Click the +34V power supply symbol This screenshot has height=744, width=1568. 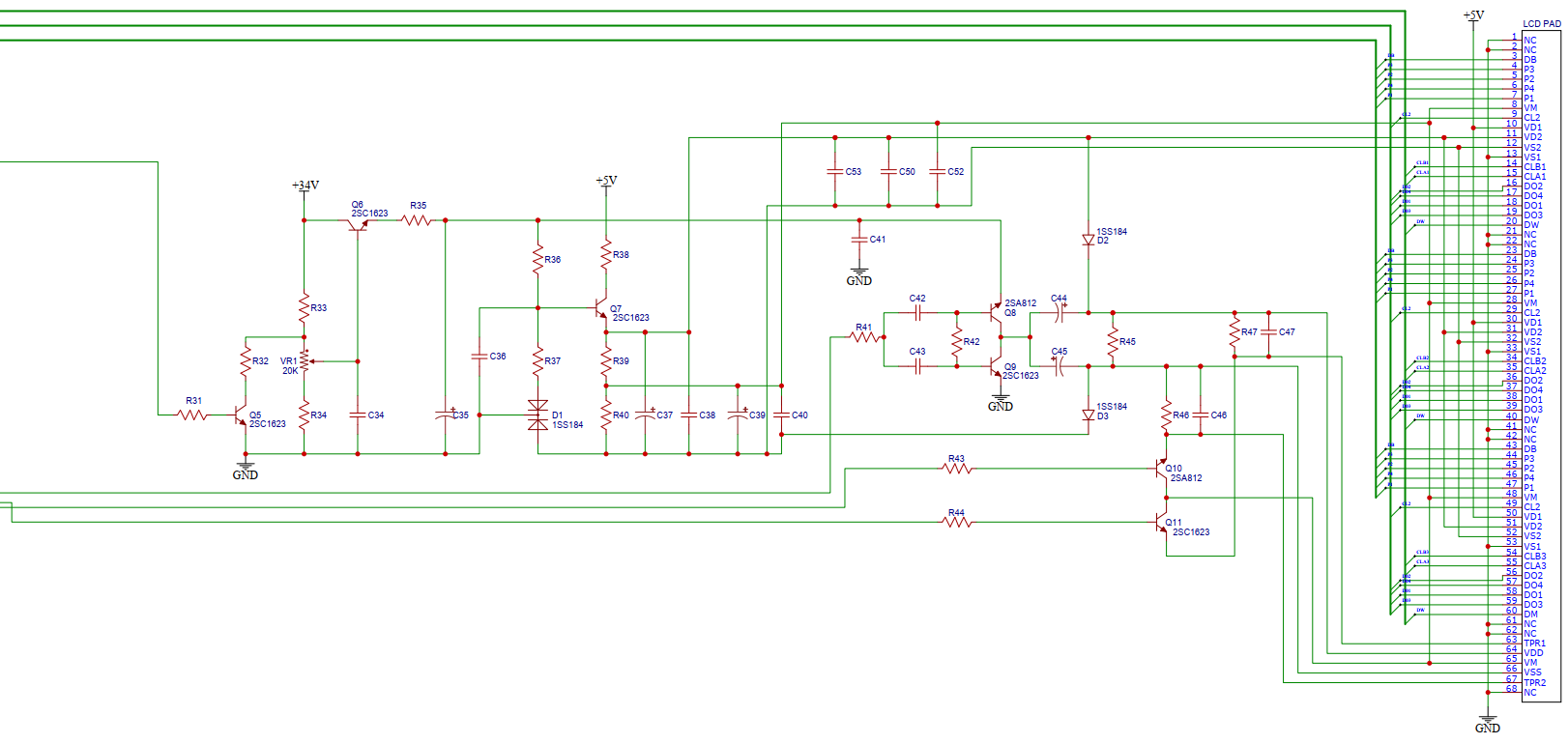pos(305,186)
